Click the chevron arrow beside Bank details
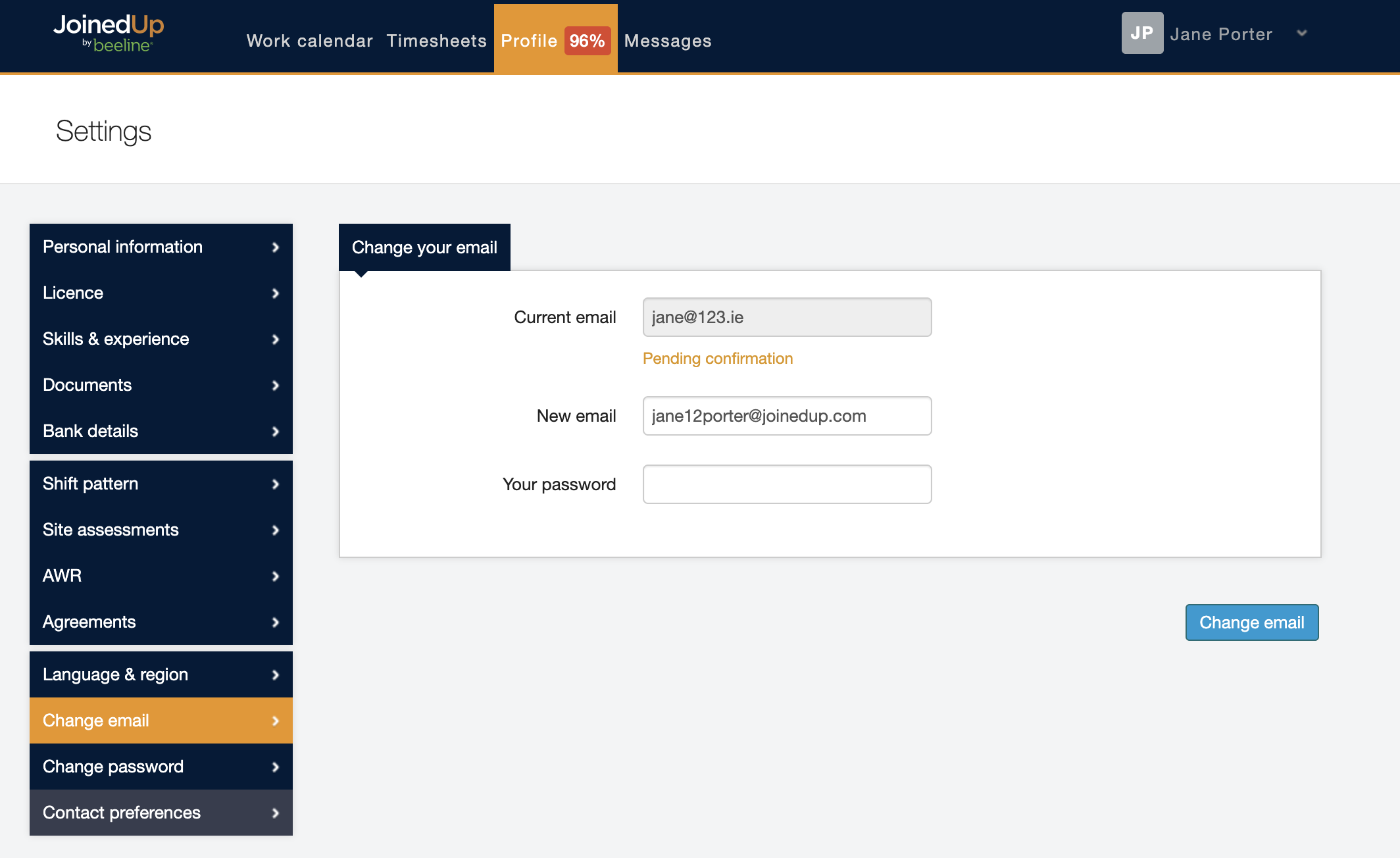The image size is (1400, 858). (276, 432)
